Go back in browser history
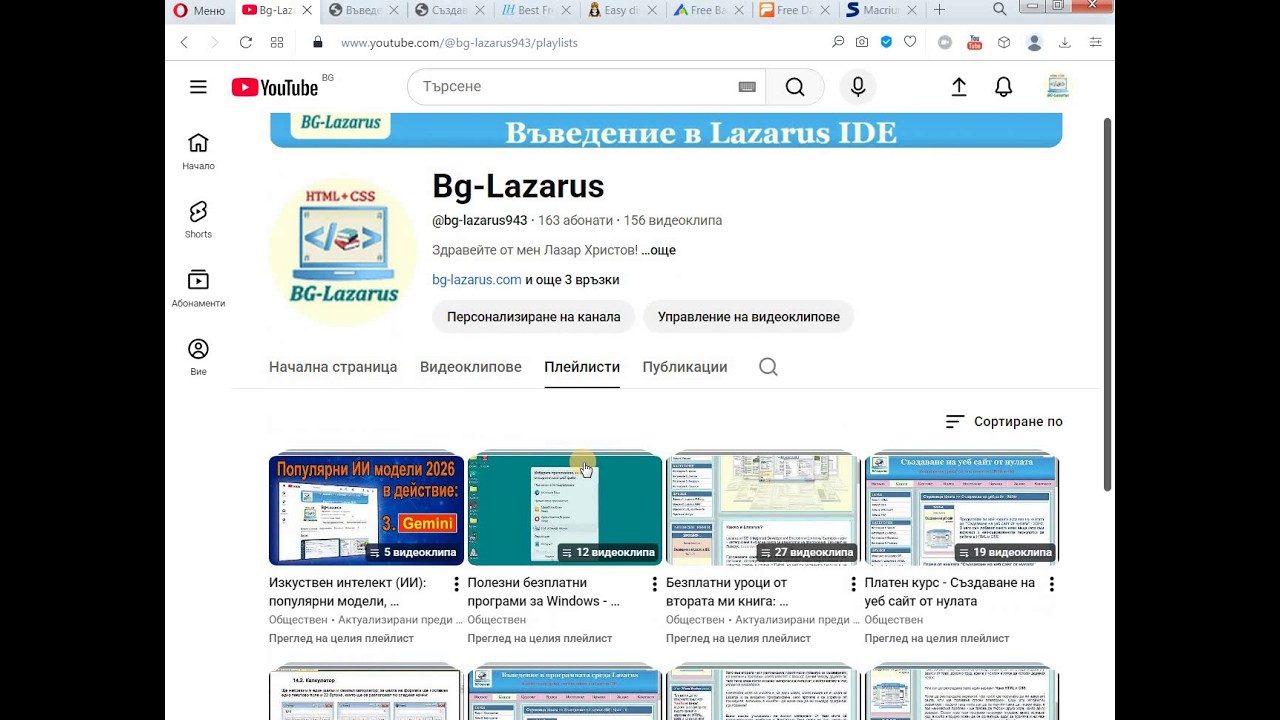The height and width of the screenshot is (720, 1280). (x=184, y=42)
